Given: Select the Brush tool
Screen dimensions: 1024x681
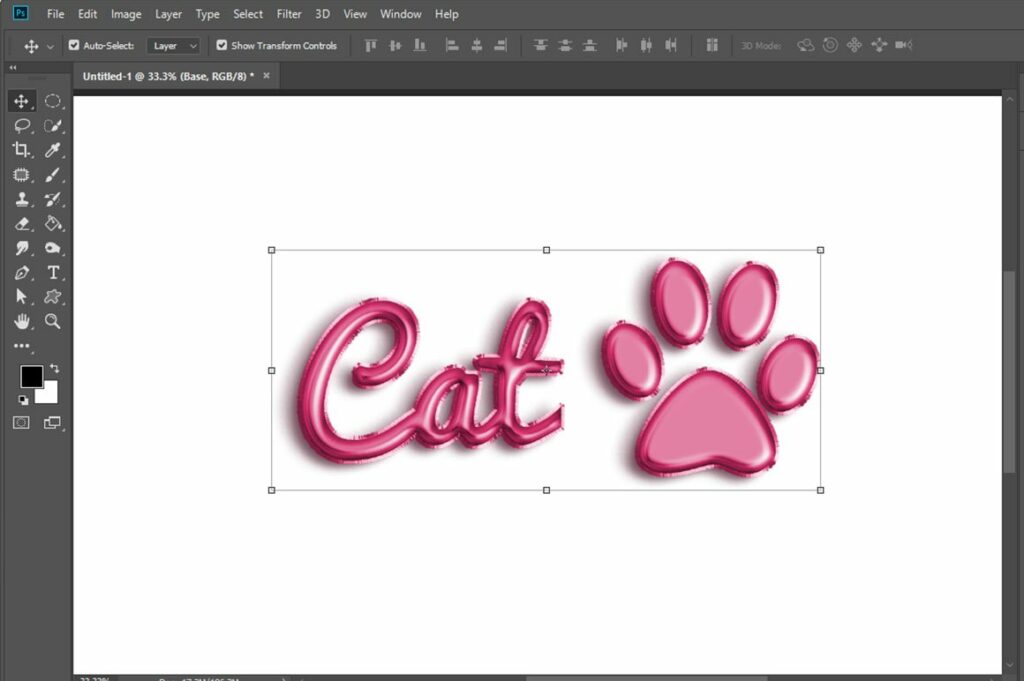Looking at the screenshot, I should pos(53,175).
